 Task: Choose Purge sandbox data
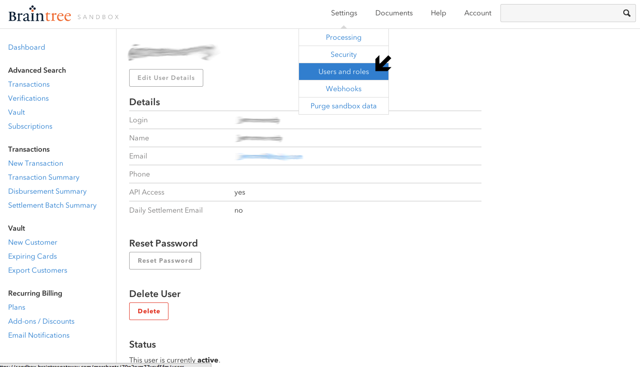[x=343, y=106]
